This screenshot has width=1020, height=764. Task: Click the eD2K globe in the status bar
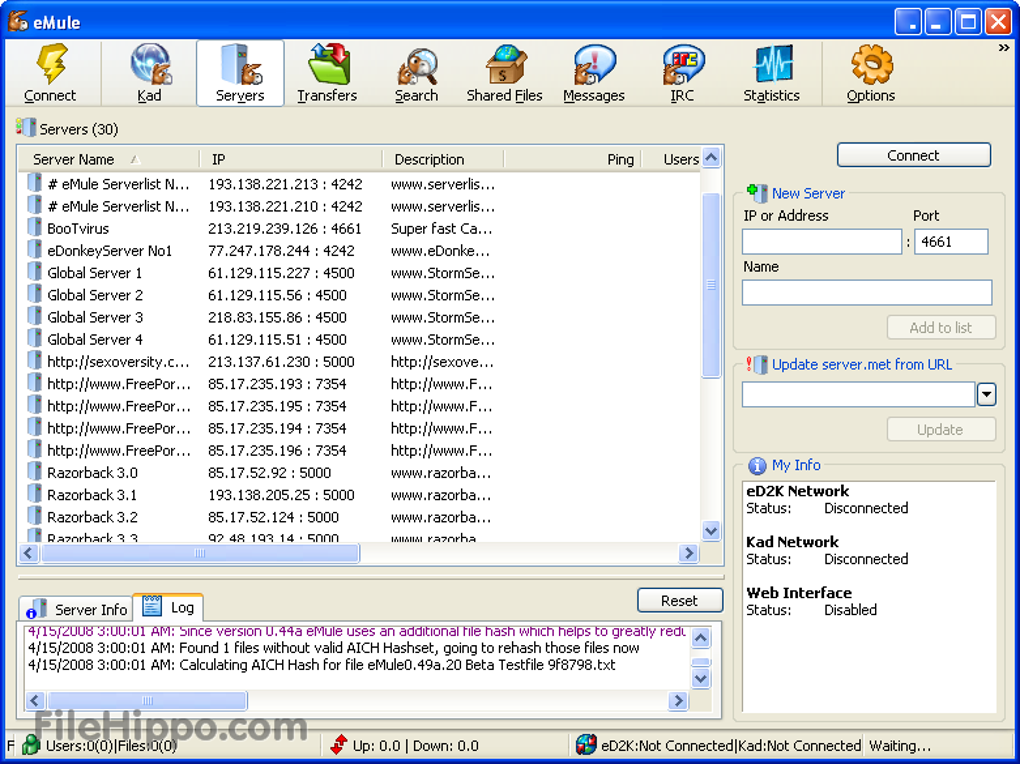(x=585, y=745)
